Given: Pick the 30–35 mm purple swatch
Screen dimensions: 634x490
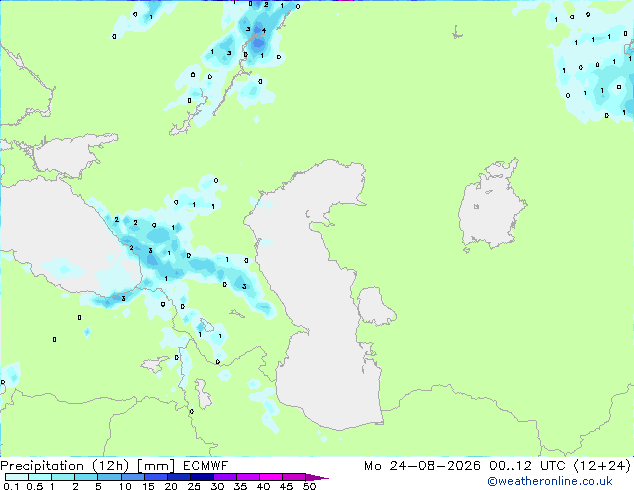Looking at the screenshot, I should [x=225, y=477].
